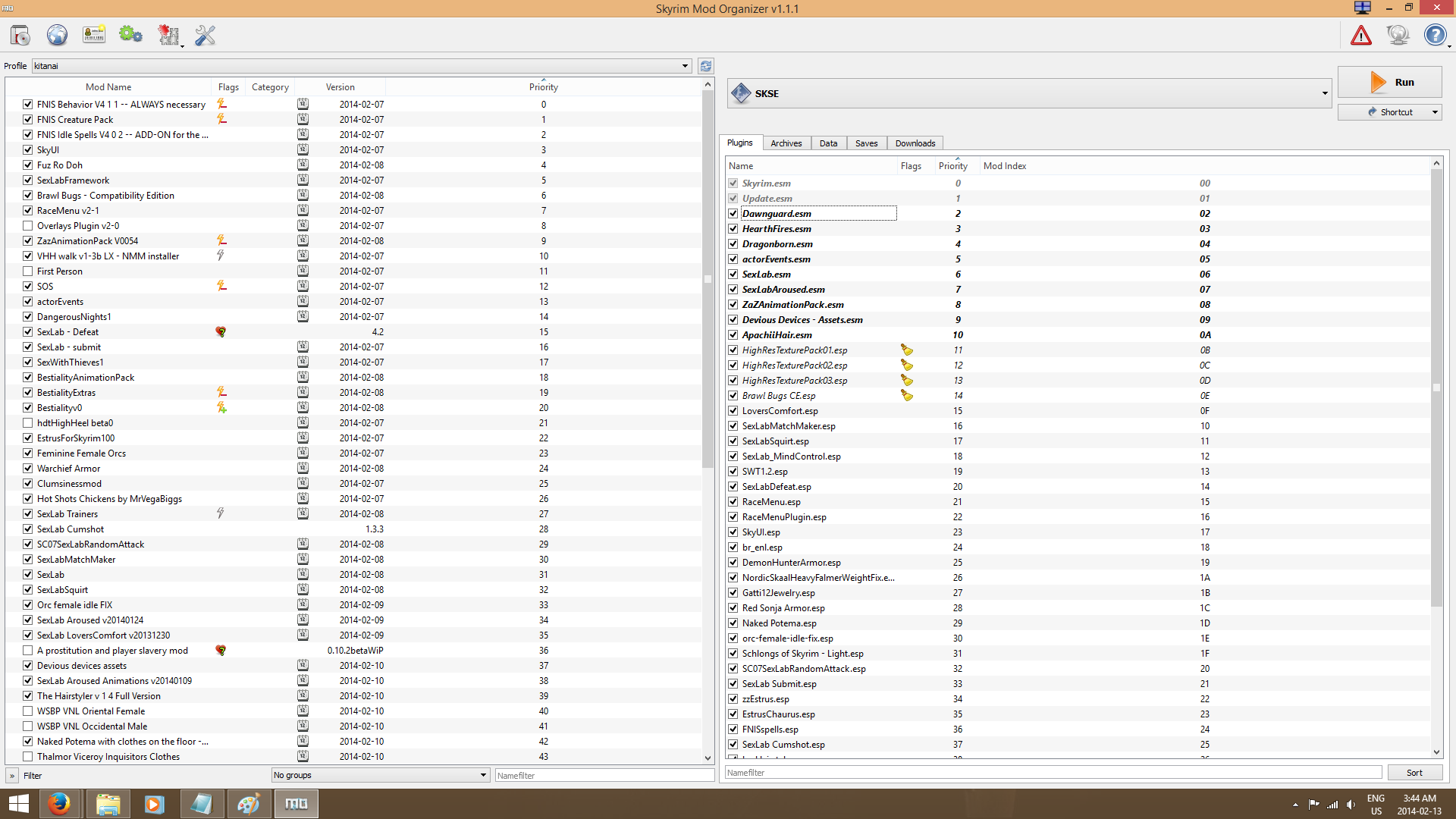Switch to the Plugins tab
The width and height of the screenshot is (1456, 819).
(x=739, y=143)
